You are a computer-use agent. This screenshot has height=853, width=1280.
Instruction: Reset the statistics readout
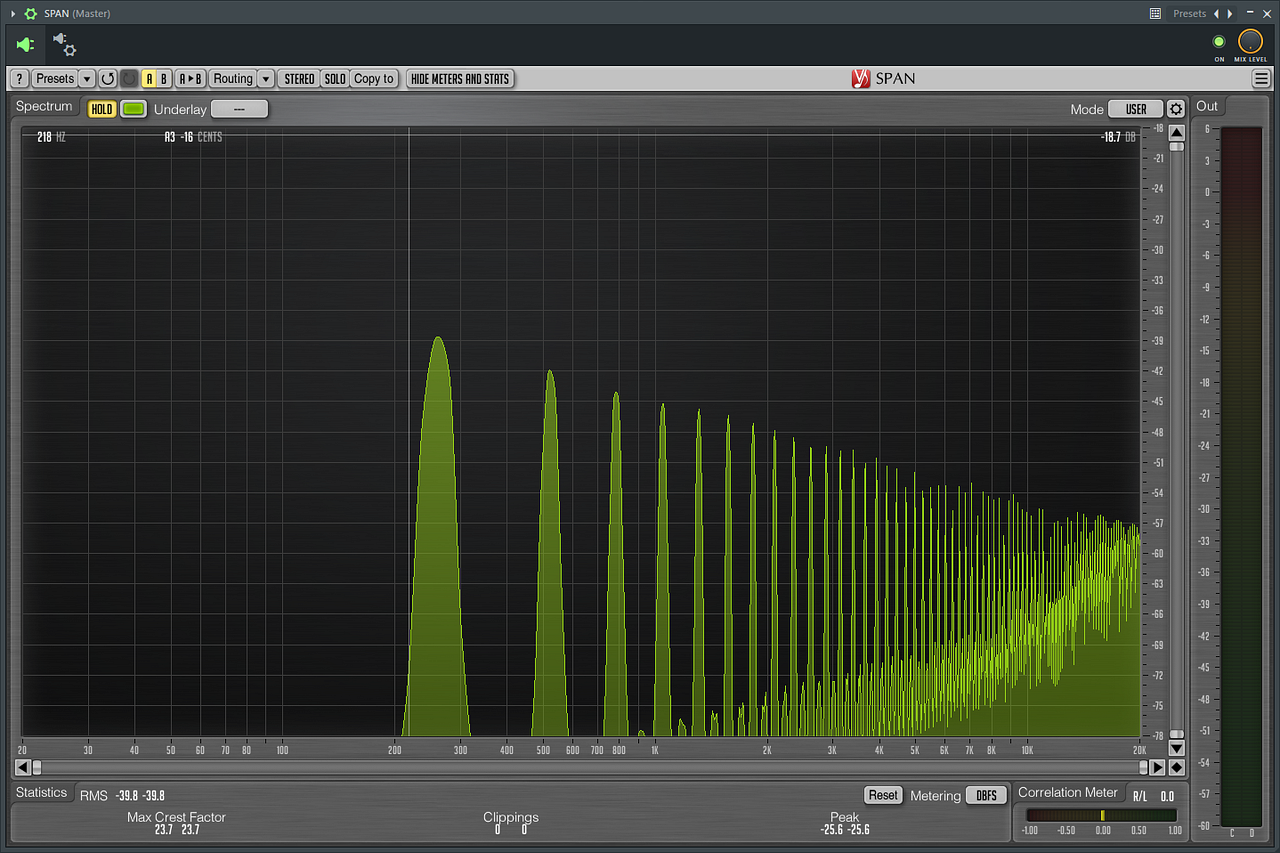[x=883, y=795]
